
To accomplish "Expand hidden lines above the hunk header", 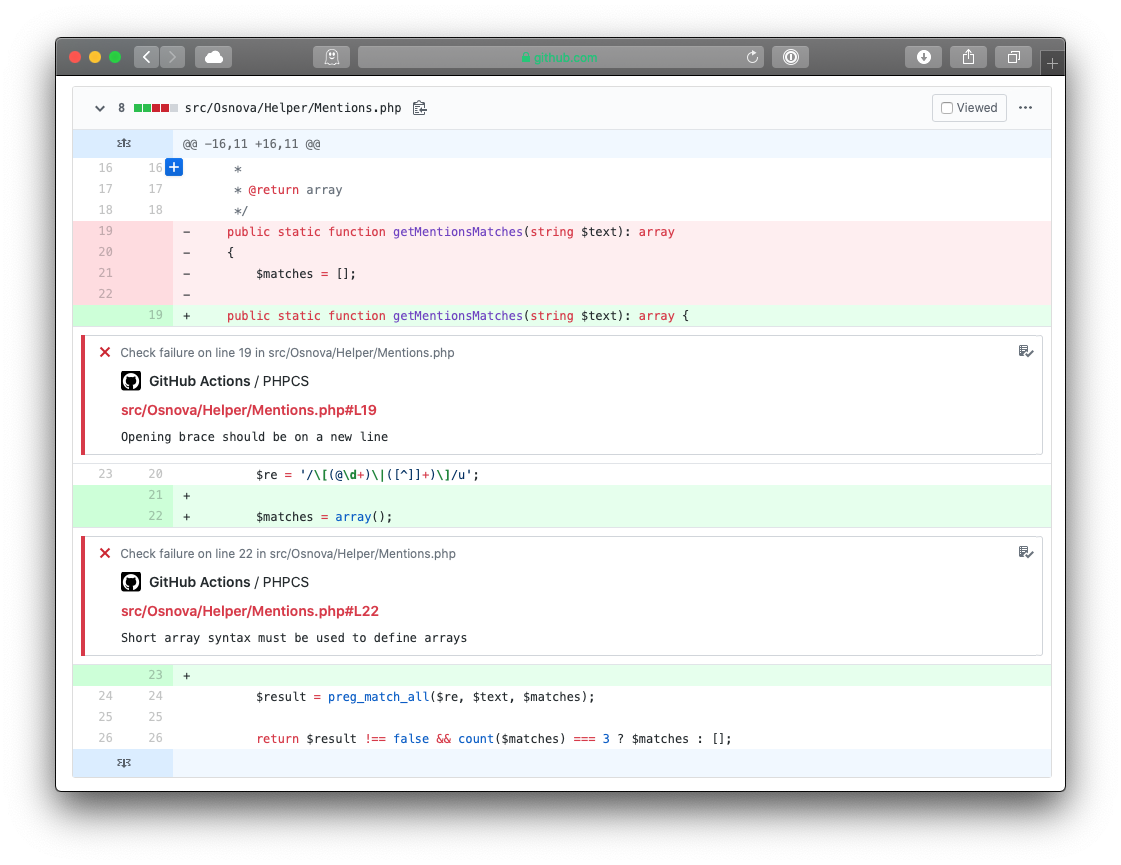I will click(x=124, y=144).
